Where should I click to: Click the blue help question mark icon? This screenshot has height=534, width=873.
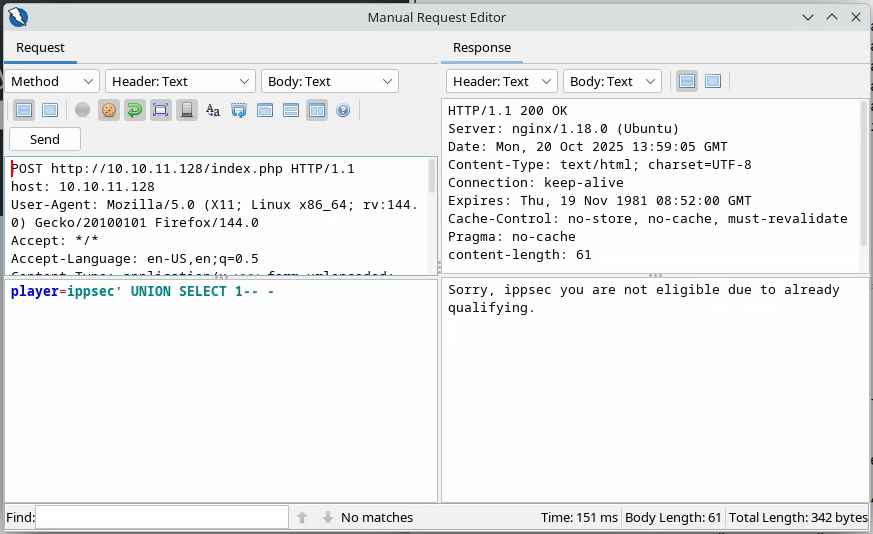coord(343,110)
